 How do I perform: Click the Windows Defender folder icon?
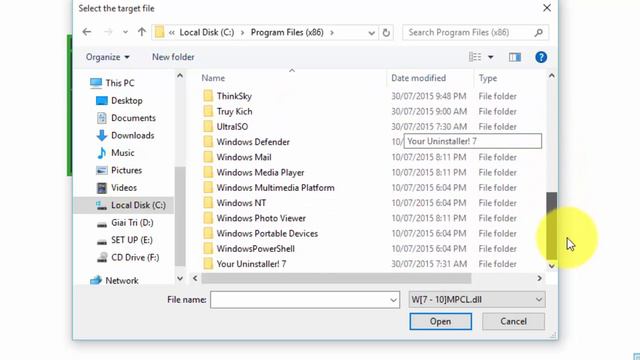208,142
